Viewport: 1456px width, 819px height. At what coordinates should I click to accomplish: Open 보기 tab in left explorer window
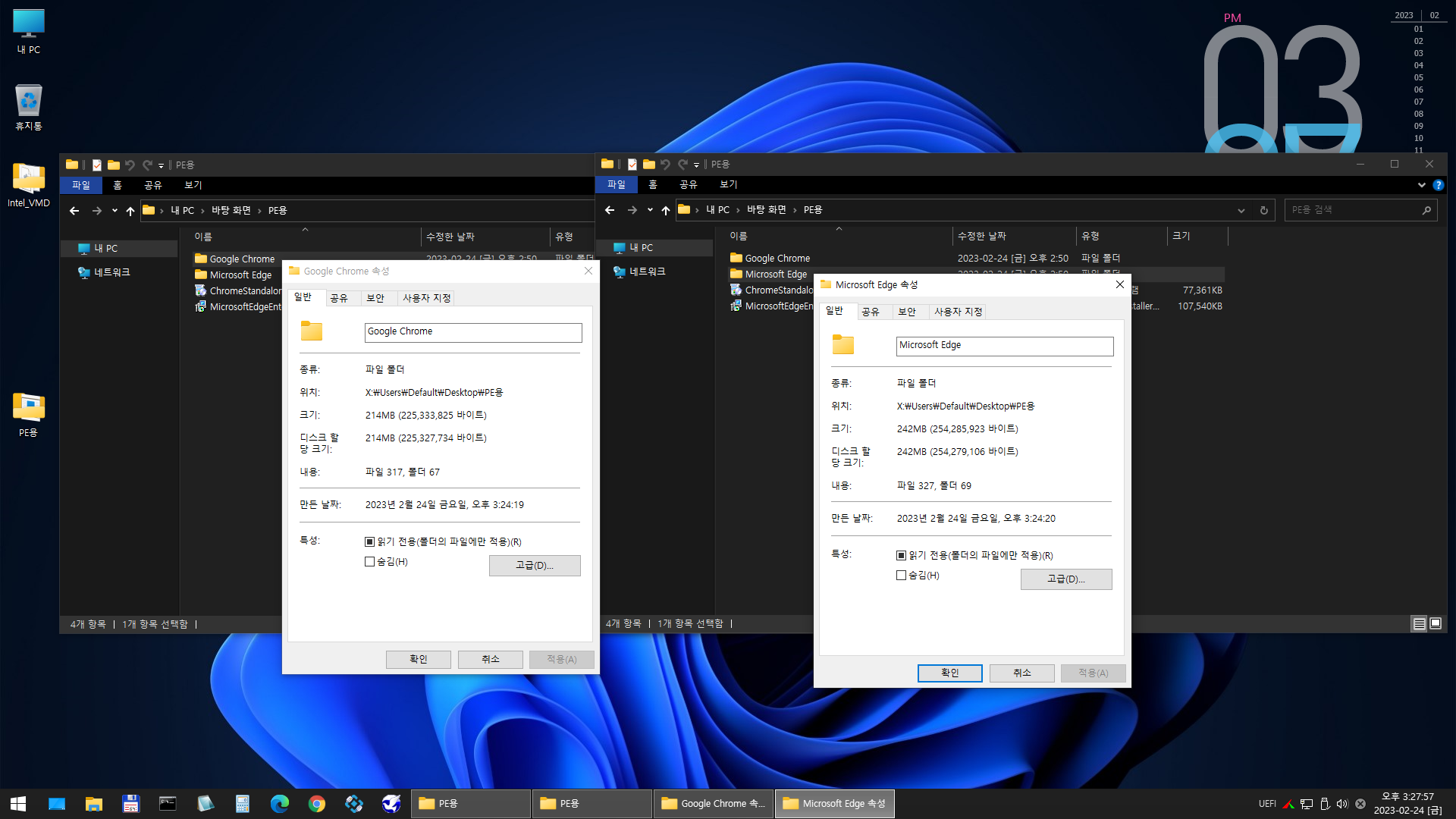193,185
